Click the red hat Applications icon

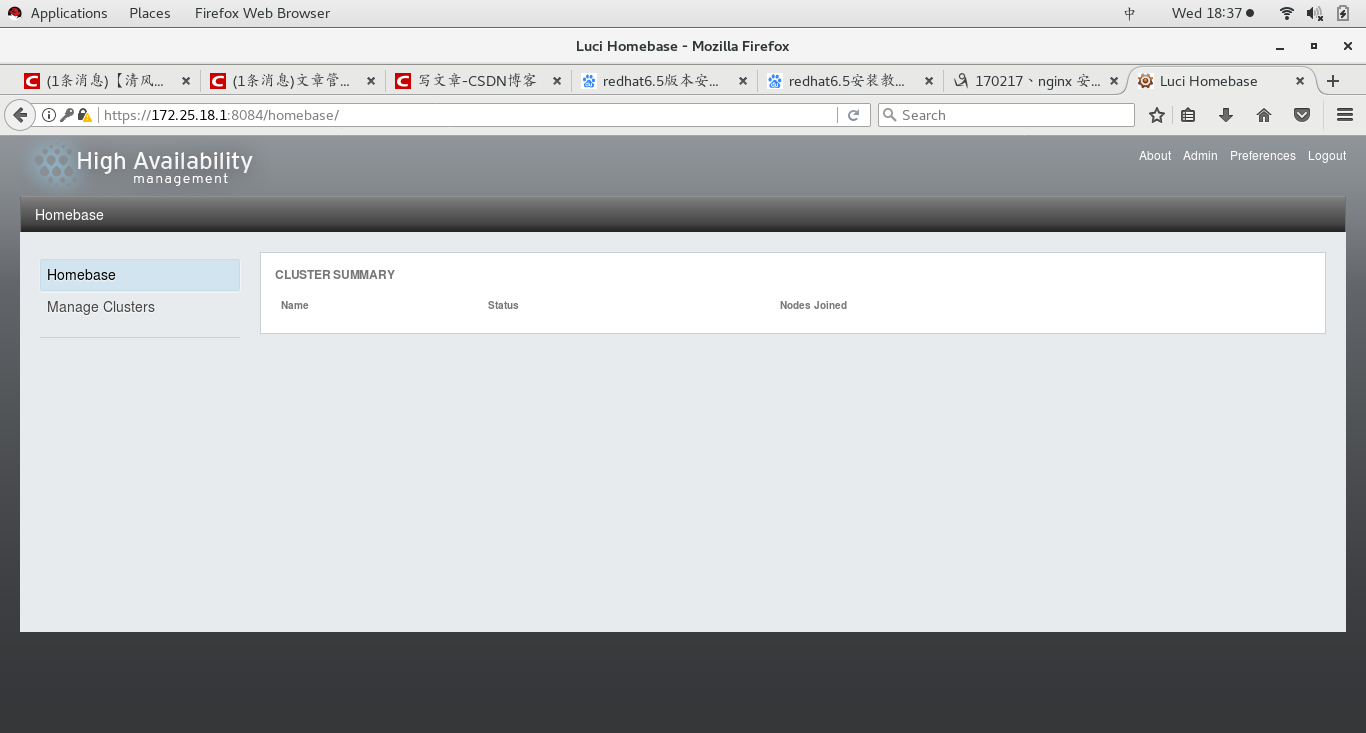pyautogui.click(x=15, y=13)
